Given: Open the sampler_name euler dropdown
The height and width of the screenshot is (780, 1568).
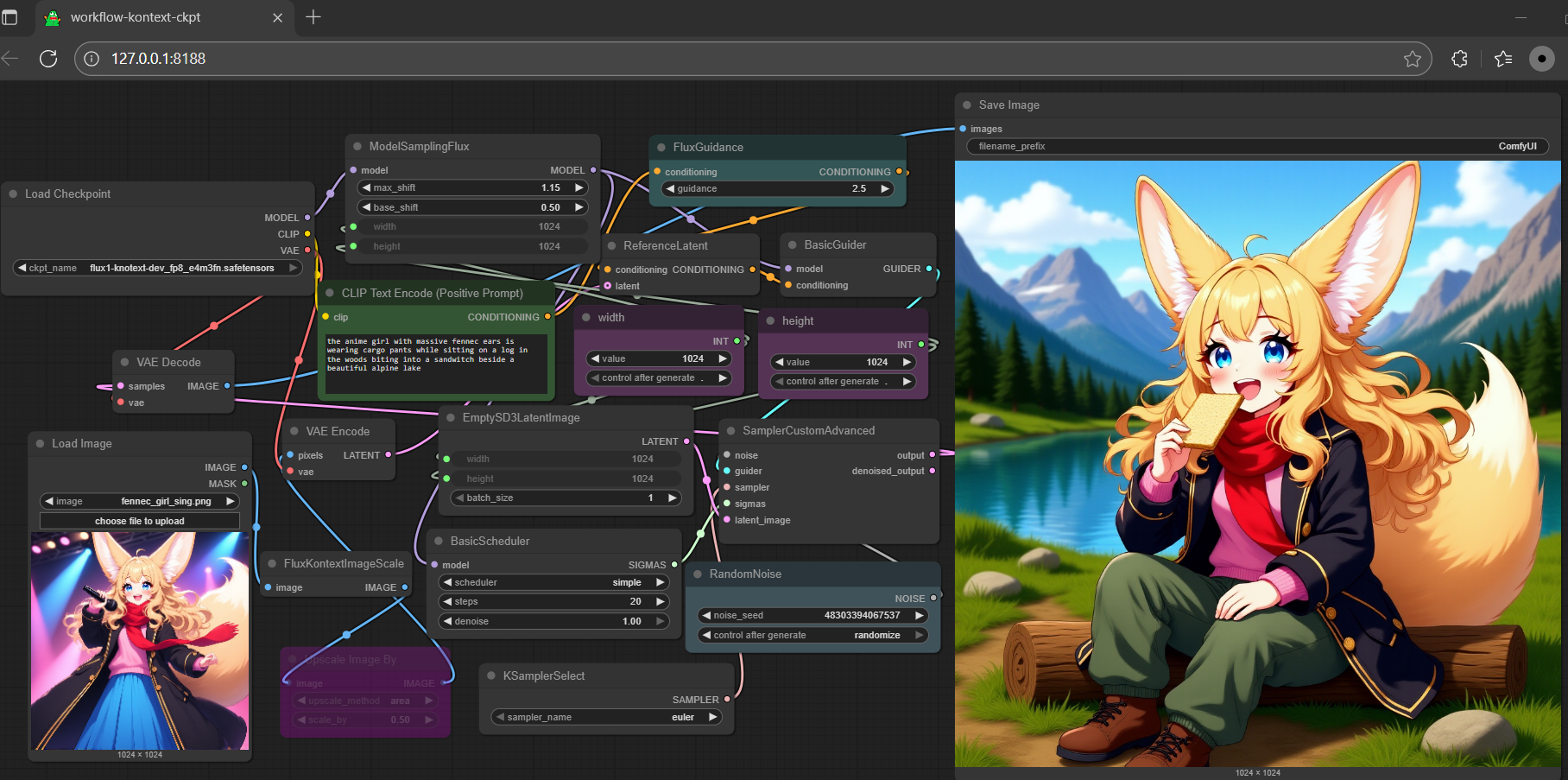Looking at the screenshot, I should tap(607, 717).
